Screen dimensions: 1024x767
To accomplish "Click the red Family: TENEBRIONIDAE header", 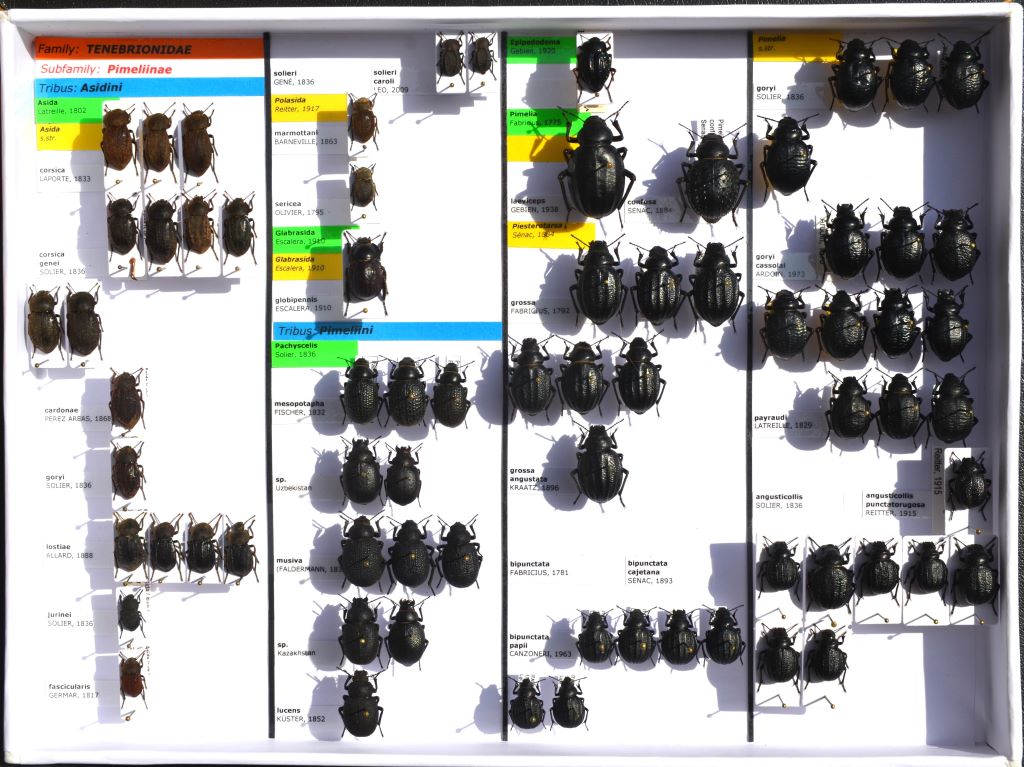I will [x=148, y=48].
